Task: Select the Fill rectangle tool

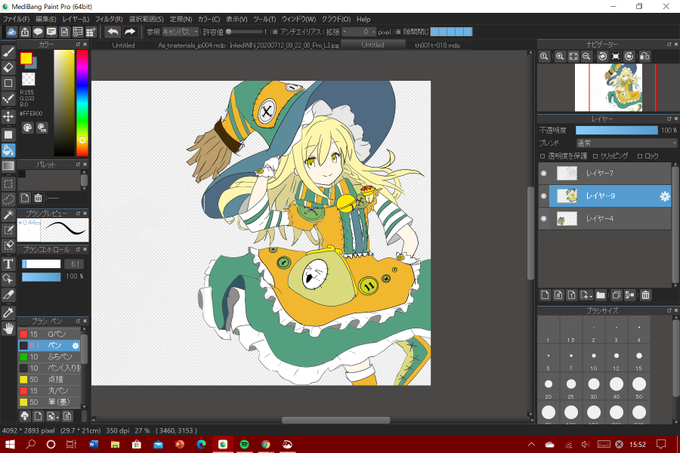Action: pyautogui.click(x=8, y=134)
